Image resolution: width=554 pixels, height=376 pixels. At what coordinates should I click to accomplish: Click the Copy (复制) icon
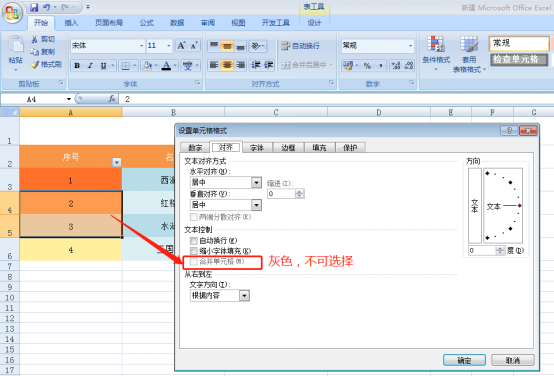pyautogui.click(x=35, y=52)
